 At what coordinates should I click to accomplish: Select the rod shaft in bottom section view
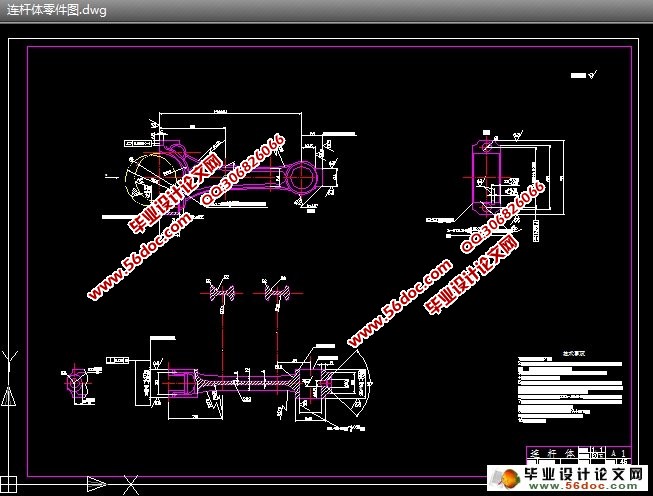coord(250,381)
